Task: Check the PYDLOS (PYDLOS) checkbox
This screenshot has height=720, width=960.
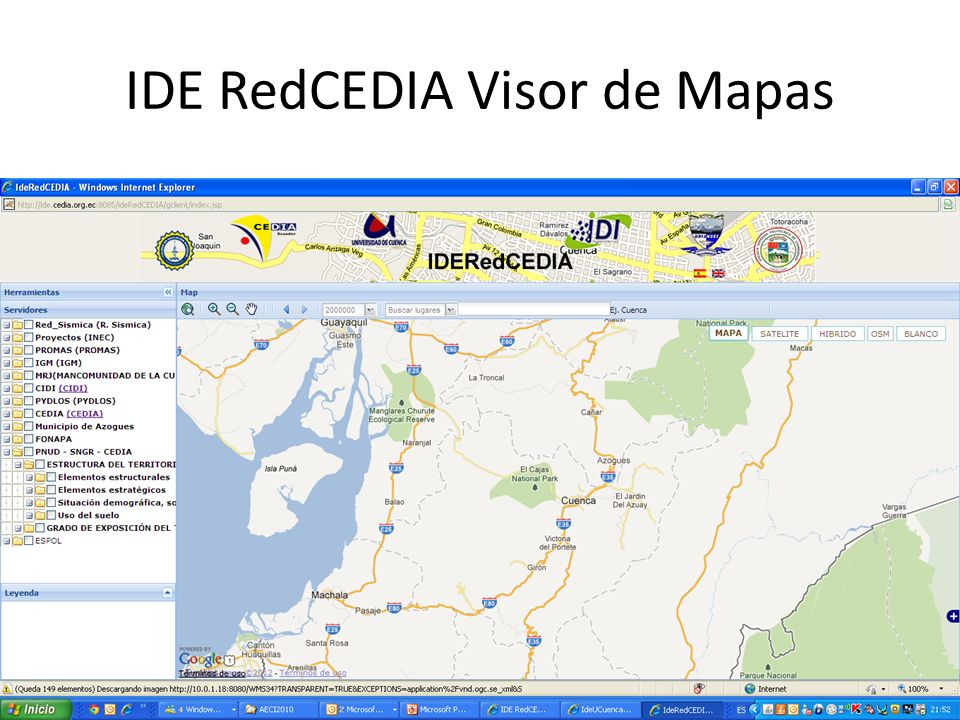Action: (29, 401)
